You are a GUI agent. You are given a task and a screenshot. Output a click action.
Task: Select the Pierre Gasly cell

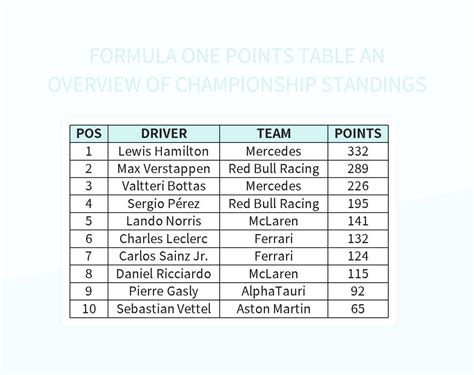tap(164, 291)
